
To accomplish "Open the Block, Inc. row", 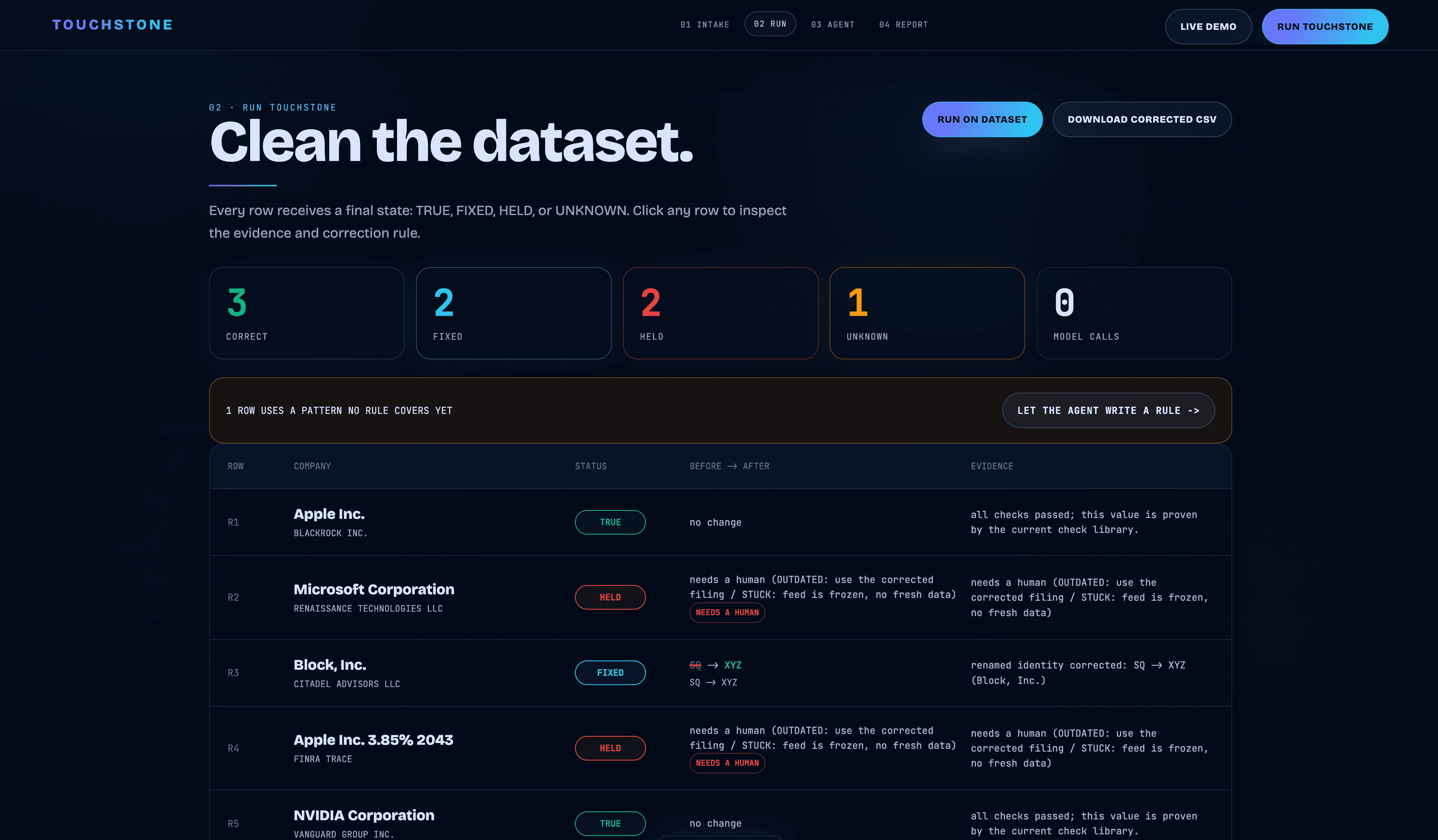I will 720,673.
